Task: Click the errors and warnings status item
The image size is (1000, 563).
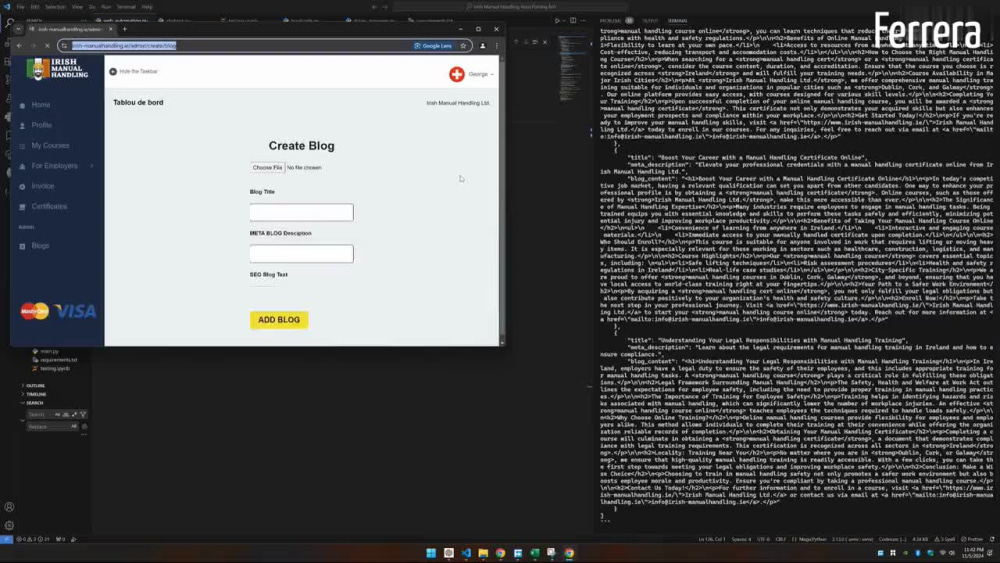Action: pyautogui.click(x=33, y=539)
